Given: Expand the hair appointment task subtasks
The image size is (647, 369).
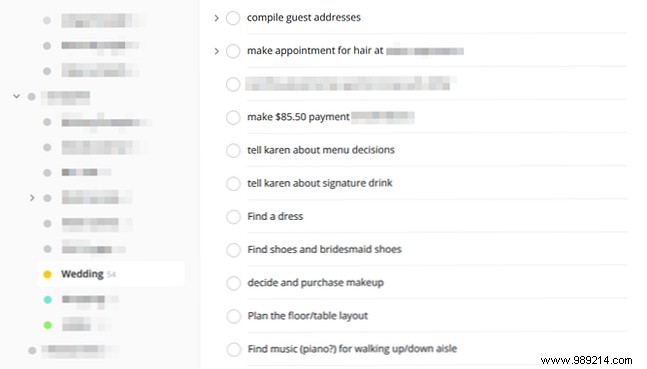Looking at the screenshot, I should pyautogui.click(x=216, y=51).
